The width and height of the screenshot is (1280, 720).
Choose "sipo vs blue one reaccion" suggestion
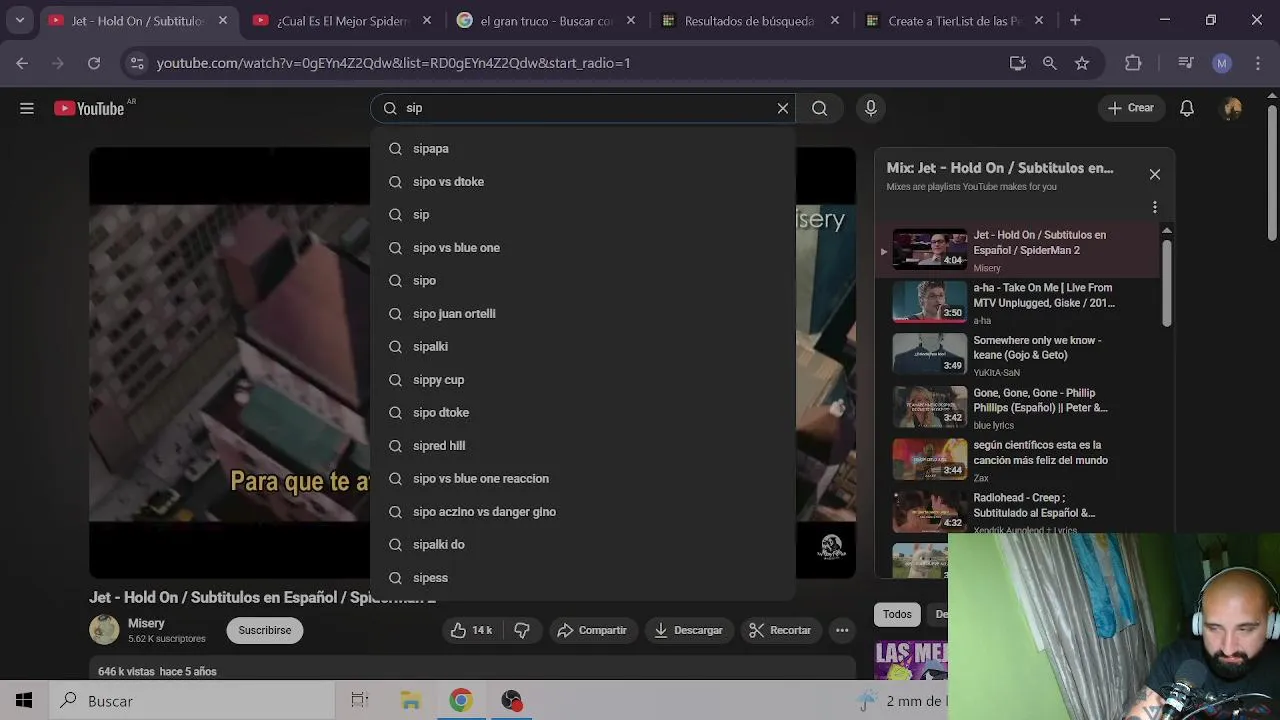click(583, 478)
